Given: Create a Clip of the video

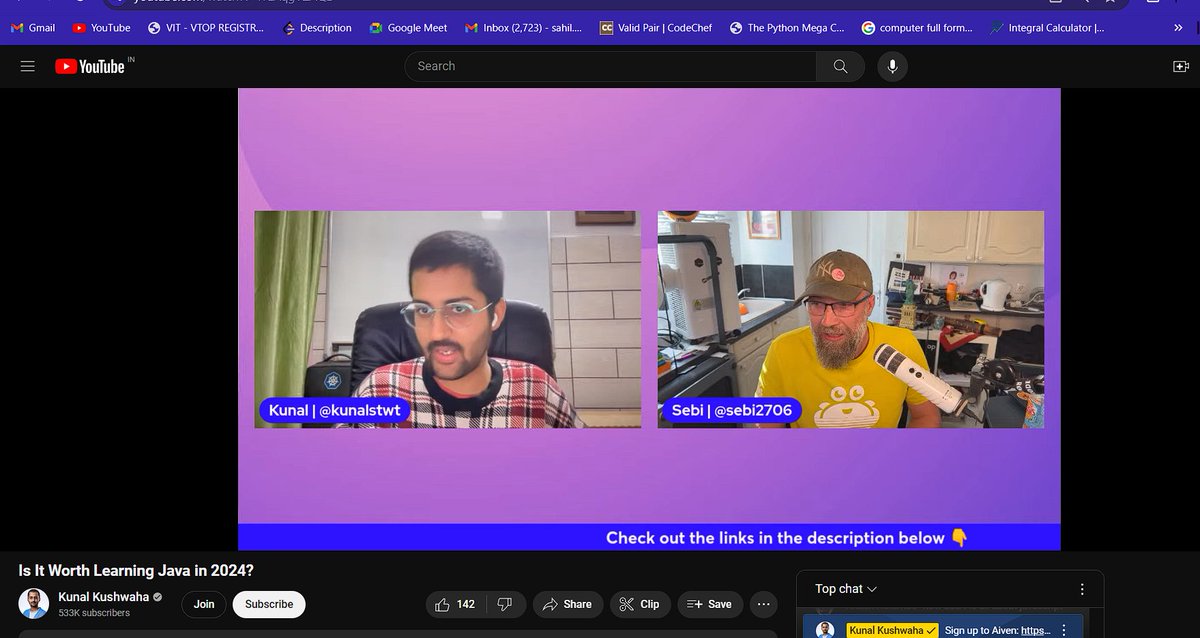Looking at the screenshot, I should pyautogui.click(x=640, y=604).
